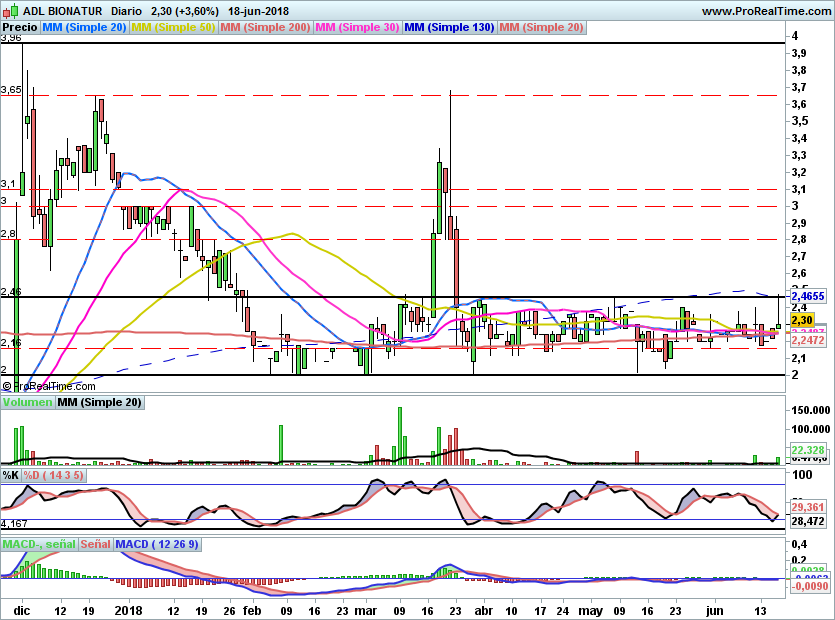Click the dic month label on time axis
Viewport: 835px width, 620px height.
point(22,611)
